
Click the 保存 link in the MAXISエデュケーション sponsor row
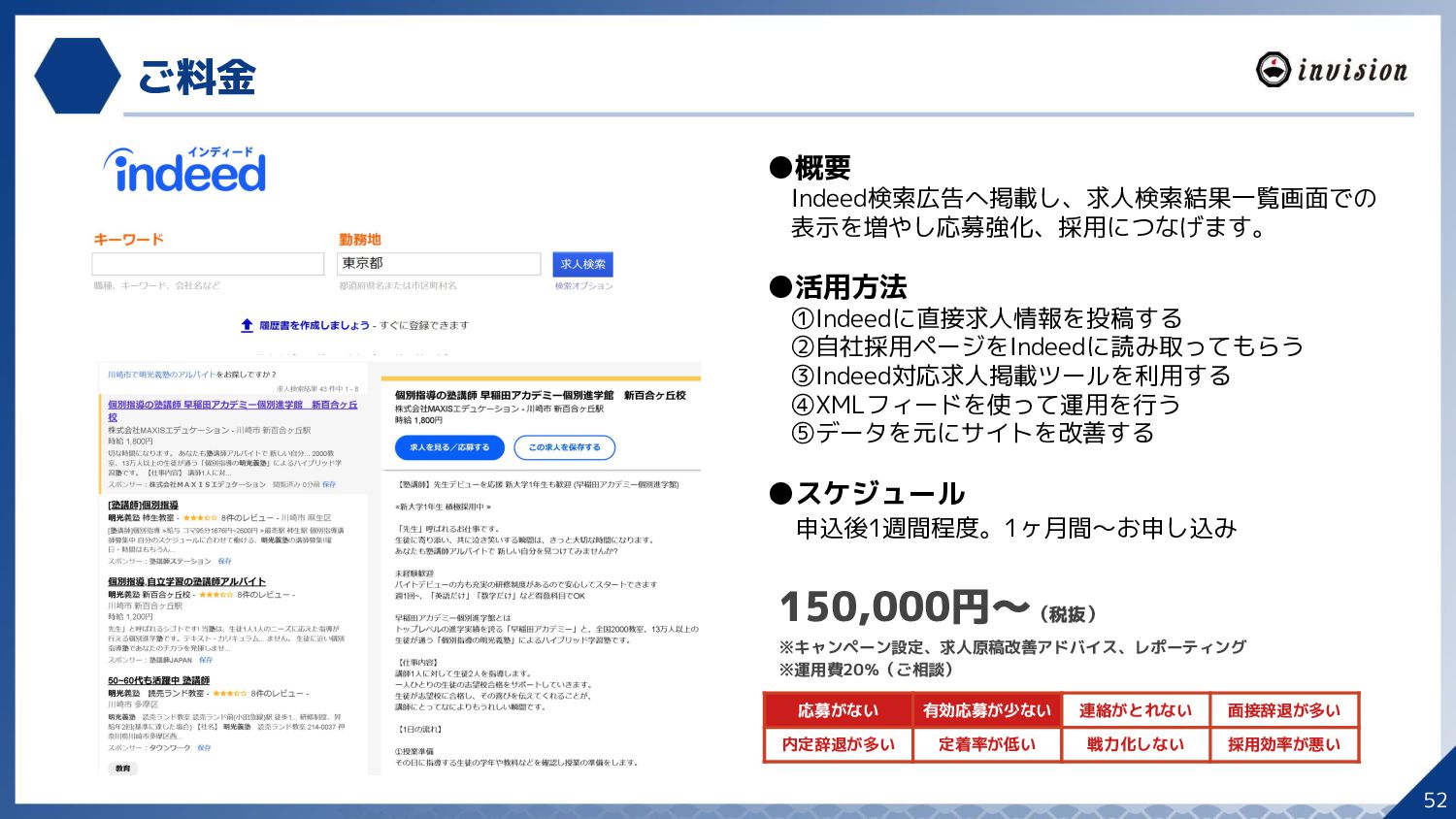pos(329,484)
